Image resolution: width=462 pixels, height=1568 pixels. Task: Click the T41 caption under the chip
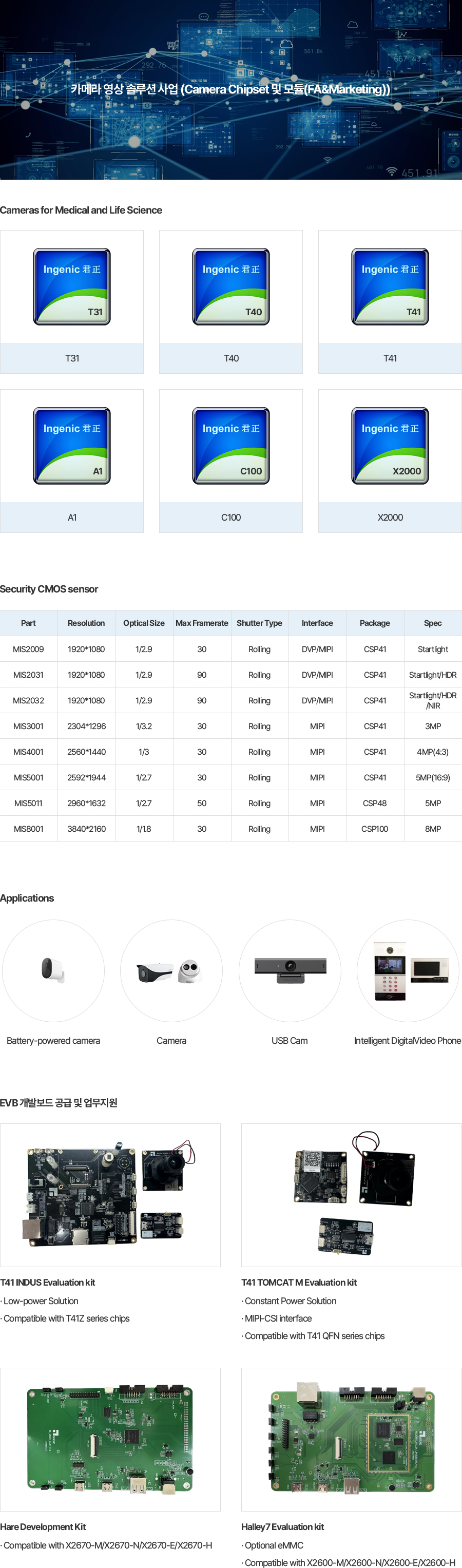click(x=390, y=358)
